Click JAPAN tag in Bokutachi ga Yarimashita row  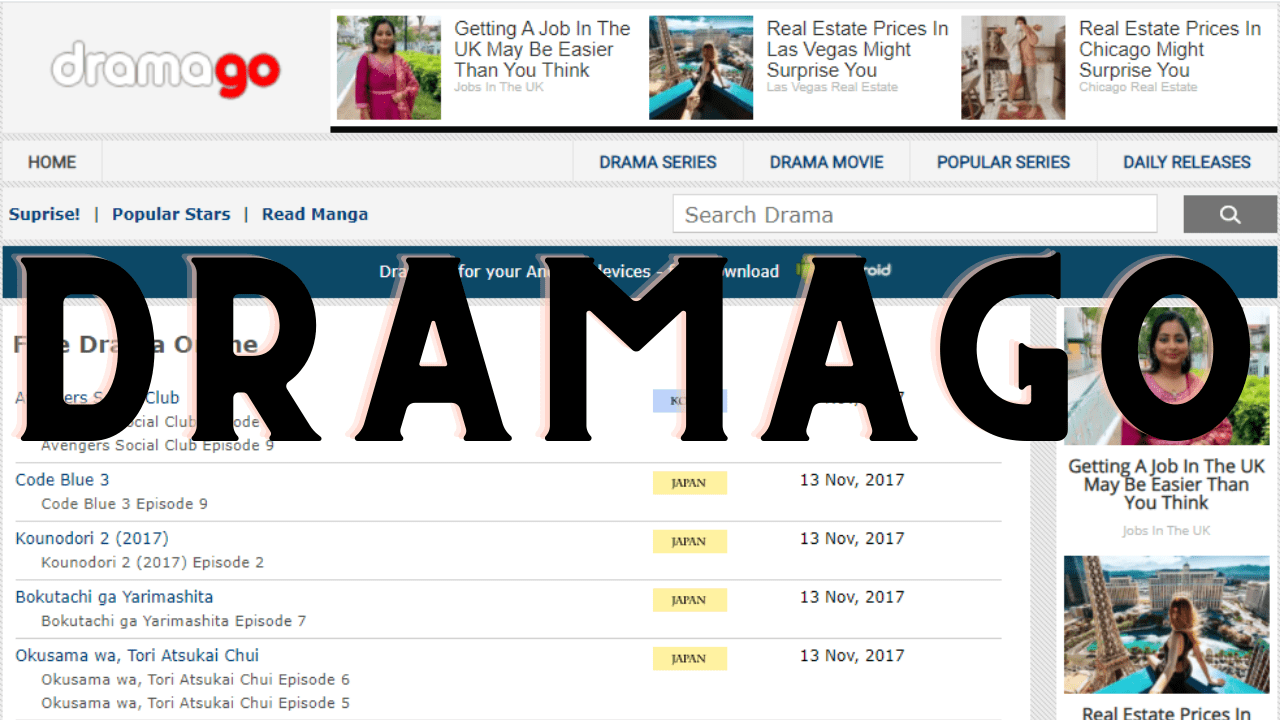[690, 600]
